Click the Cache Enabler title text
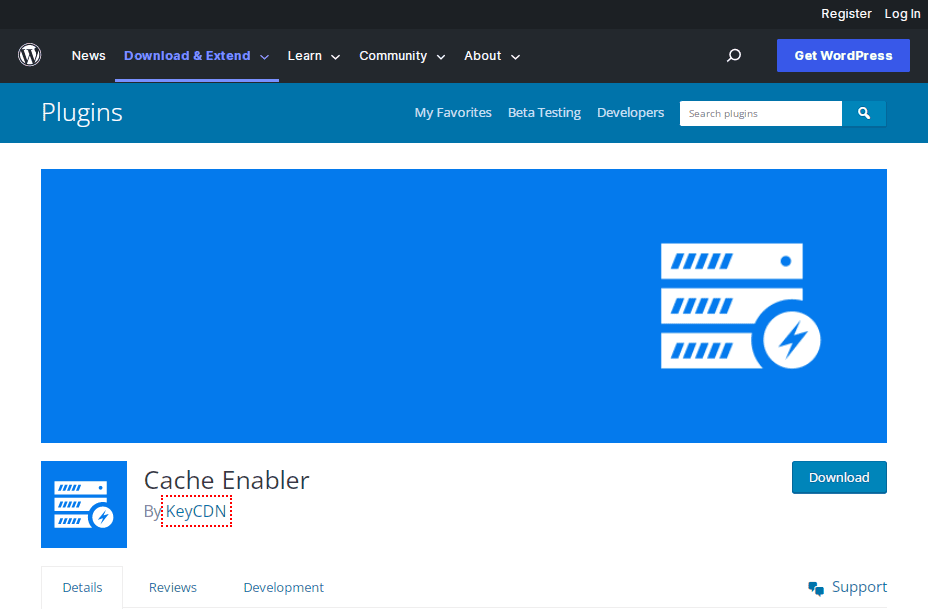The height and width of the screenshot is (615, 928). point(226,480)
